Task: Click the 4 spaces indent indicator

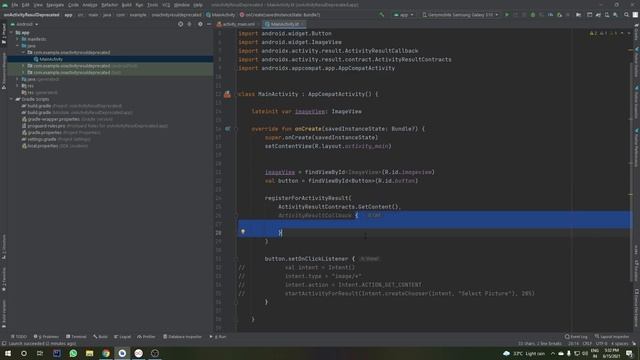Action: (619, 344)
